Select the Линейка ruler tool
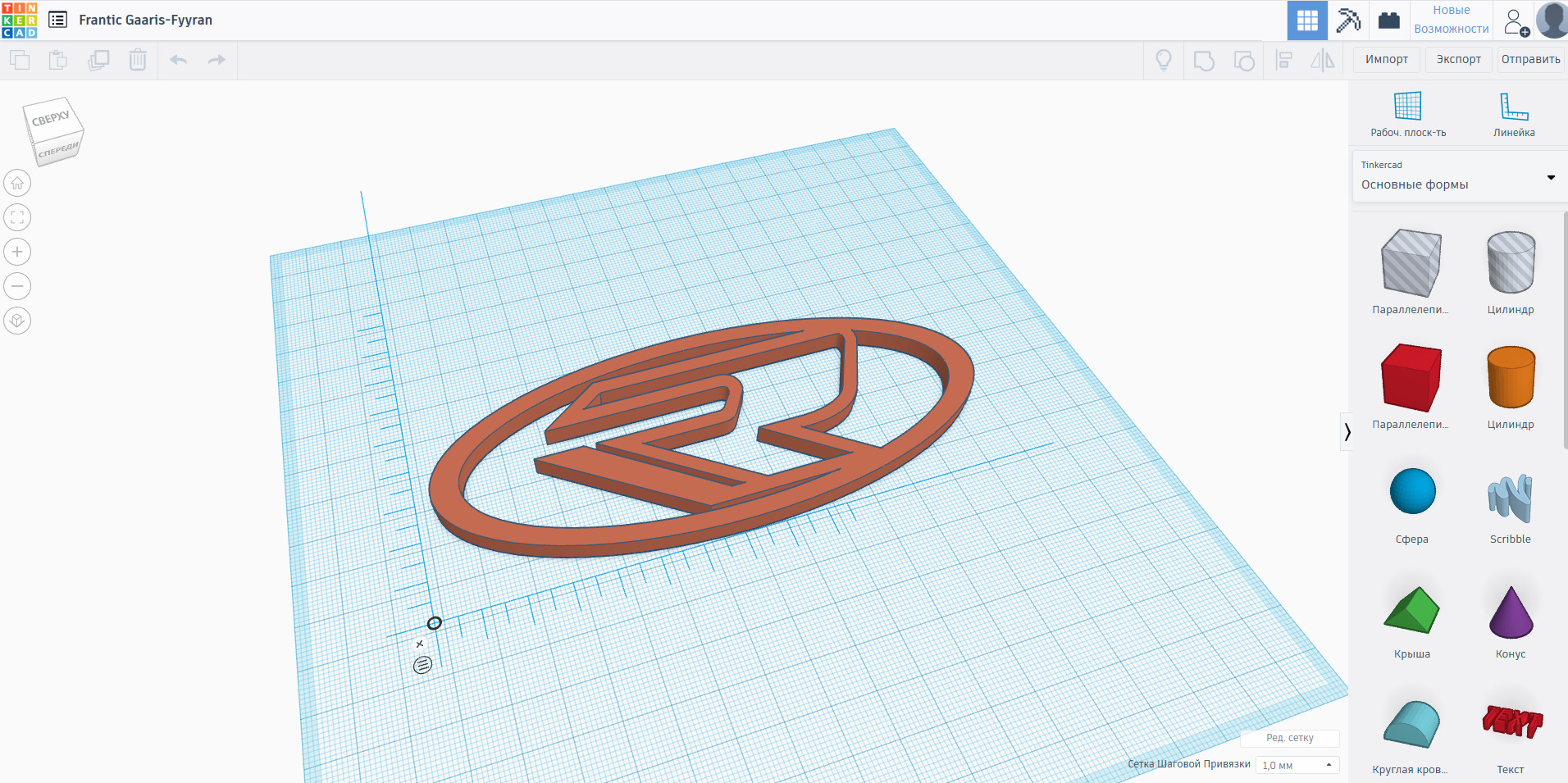 coord(1513,114)
